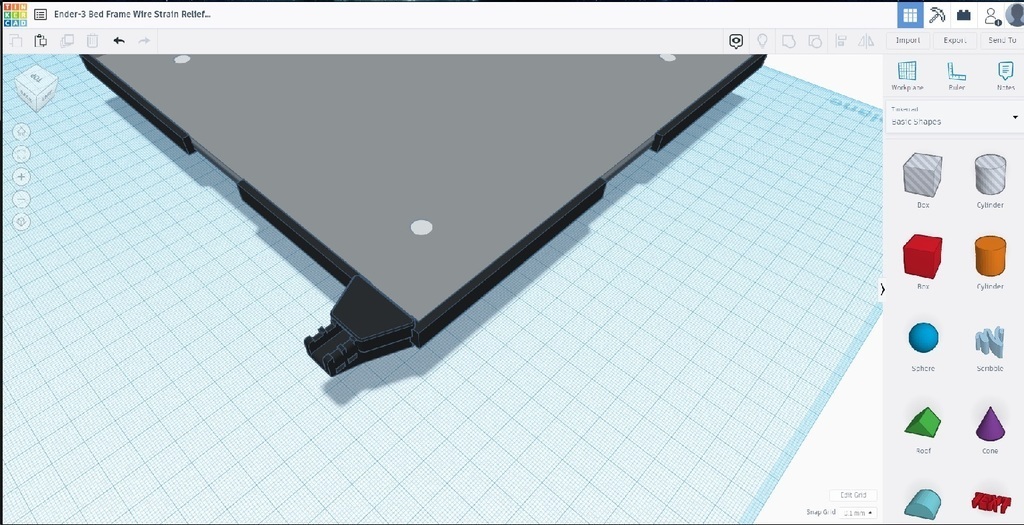Pick the teal Round Roof shape
1024x525 pixels.
point(923,505)
